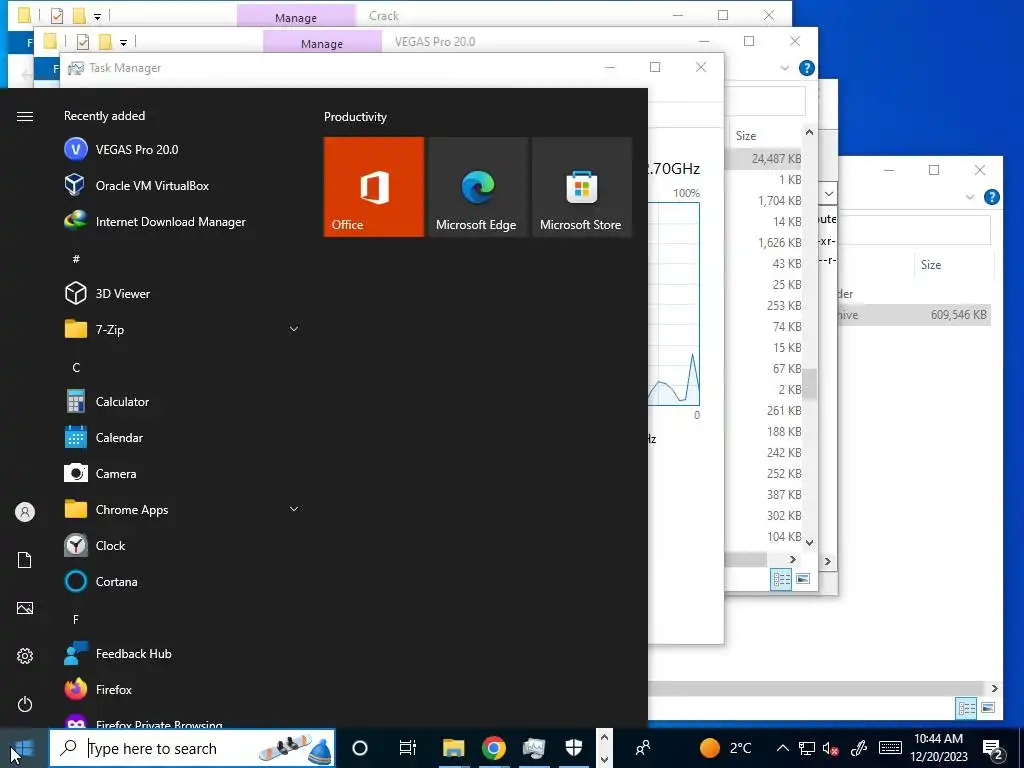The image size is (1024, 768).
Task: Click scroll down arrow in VEGAS Pro file list
Action: tap(810, 542)
